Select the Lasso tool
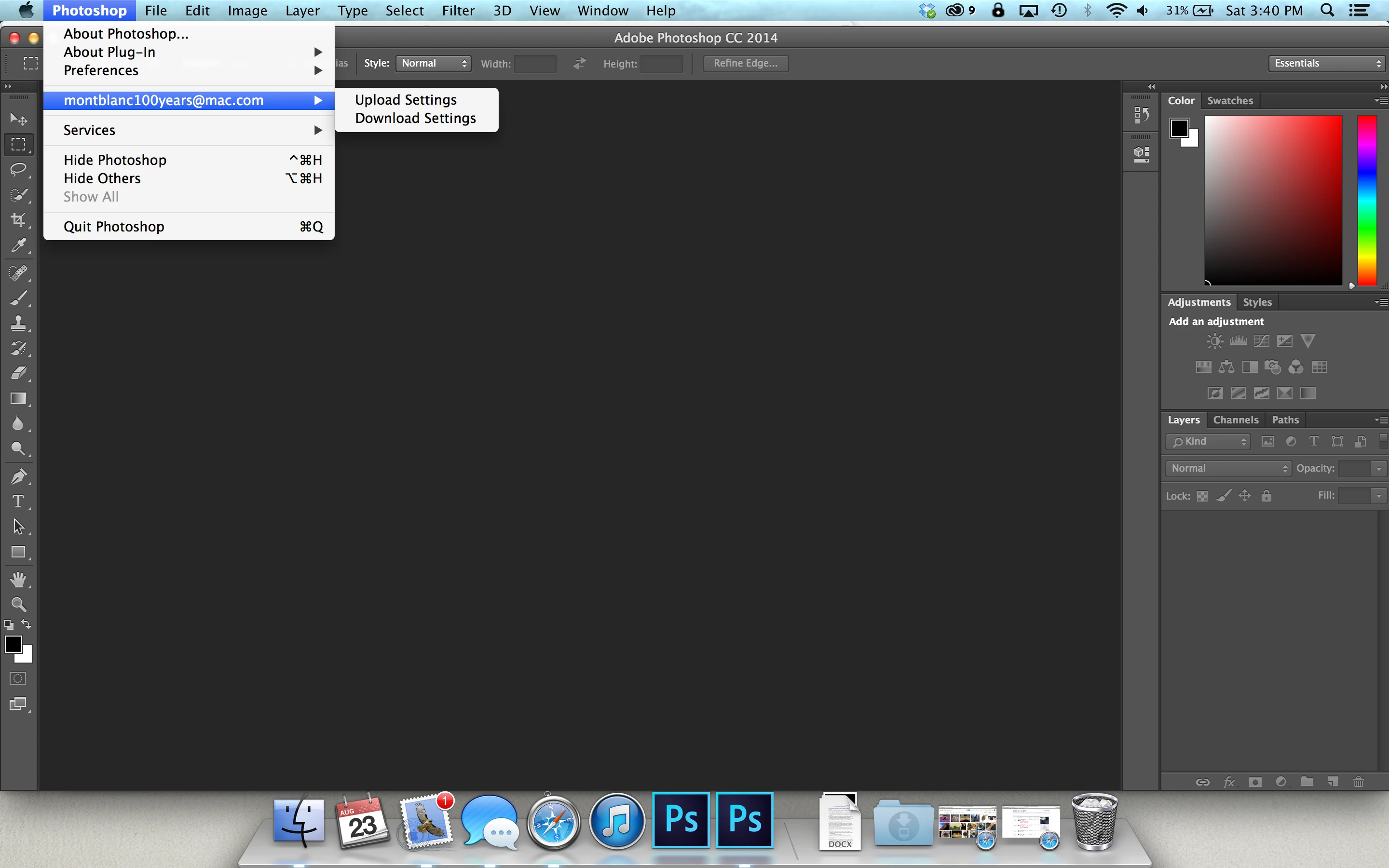Image resolution: width=1389 pixels, height=868 pixels. (18, 169)
